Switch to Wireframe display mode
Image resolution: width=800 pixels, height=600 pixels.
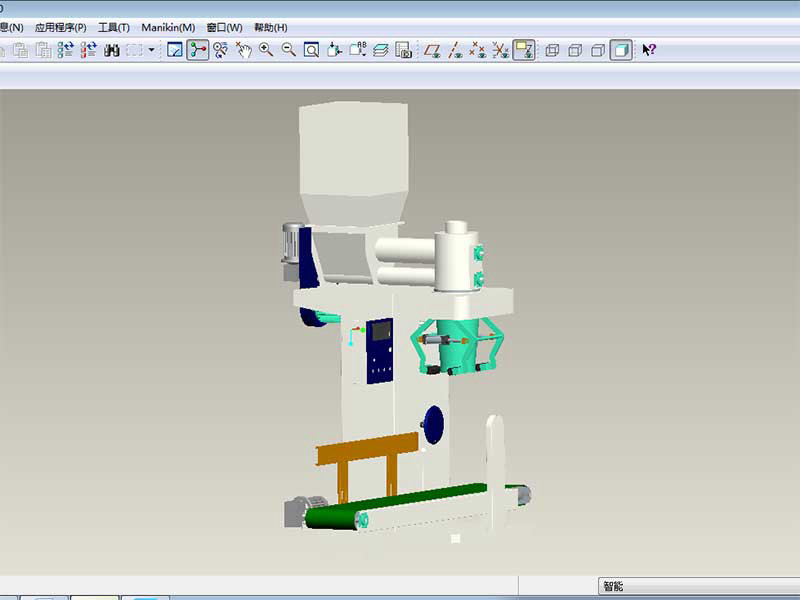(x=552, y=50)
